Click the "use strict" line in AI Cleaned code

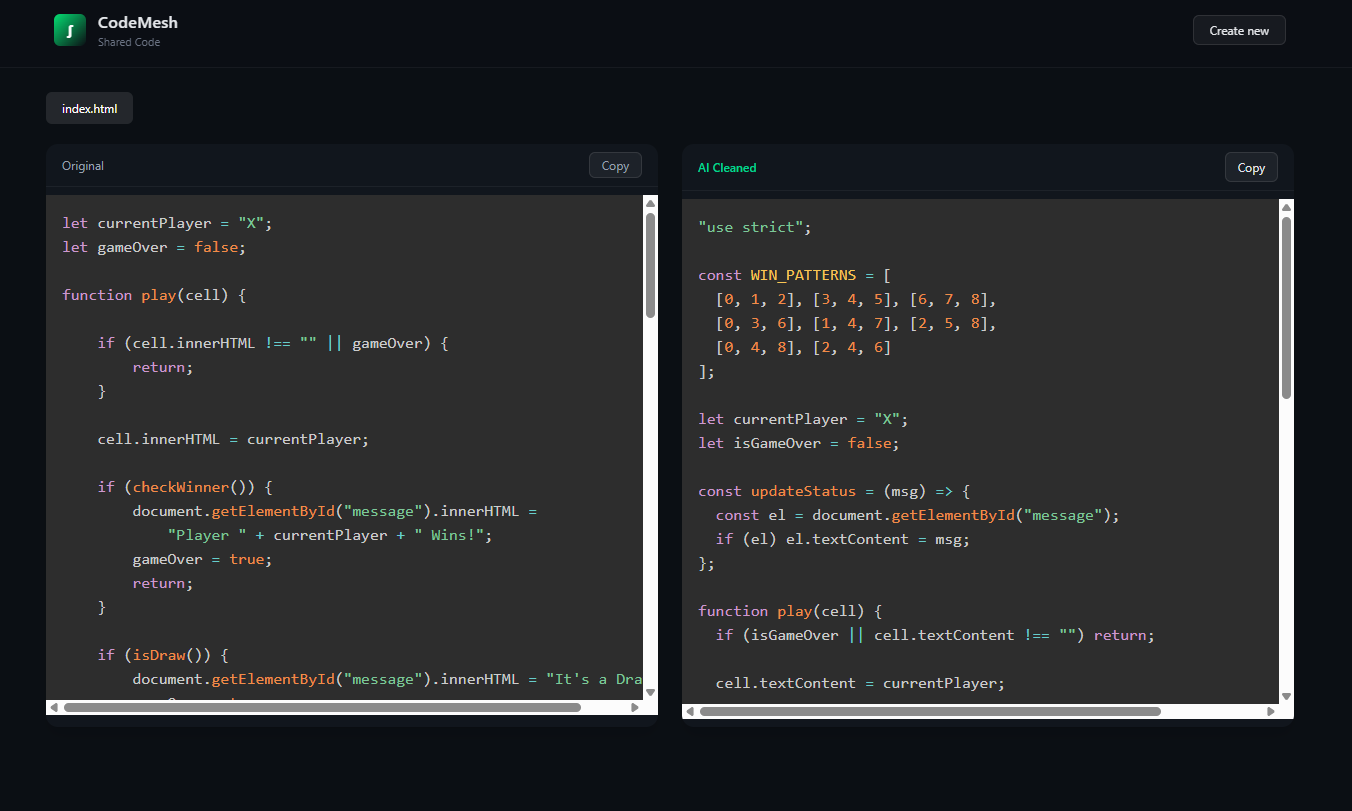click(754, 227)
